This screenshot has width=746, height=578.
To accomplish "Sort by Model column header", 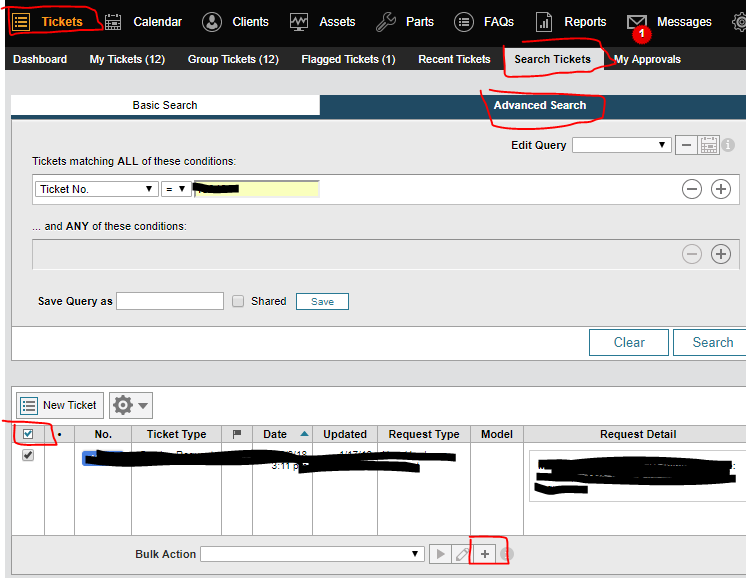I will tap(497, 434).
